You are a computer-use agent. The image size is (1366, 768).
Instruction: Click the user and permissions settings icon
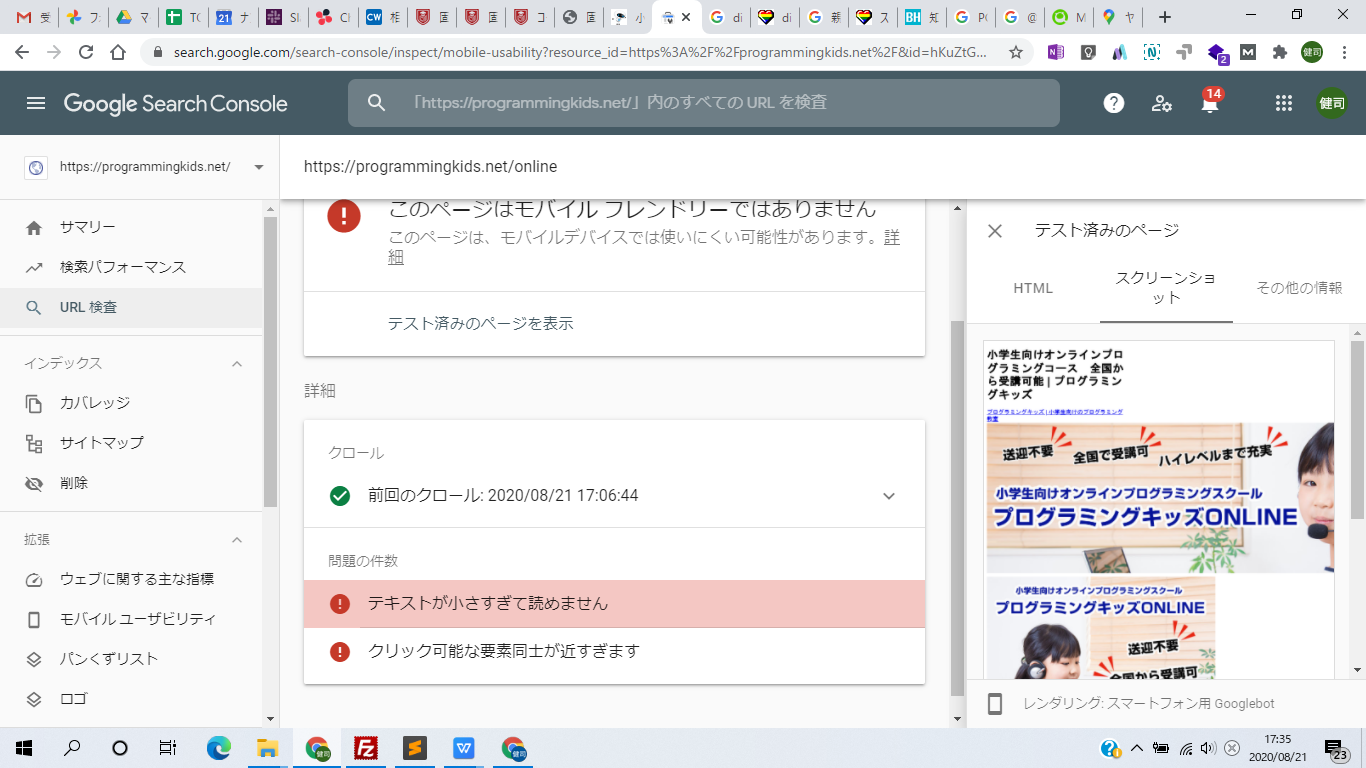pos(1161,103)
